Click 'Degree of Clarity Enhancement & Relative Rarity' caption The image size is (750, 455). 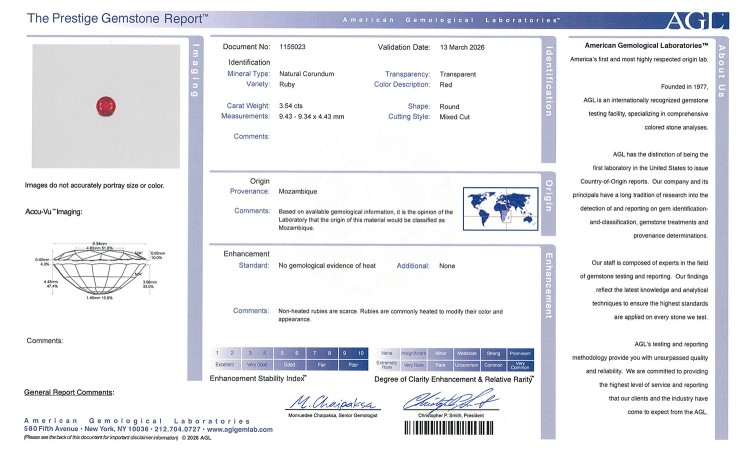coord(453,379)
